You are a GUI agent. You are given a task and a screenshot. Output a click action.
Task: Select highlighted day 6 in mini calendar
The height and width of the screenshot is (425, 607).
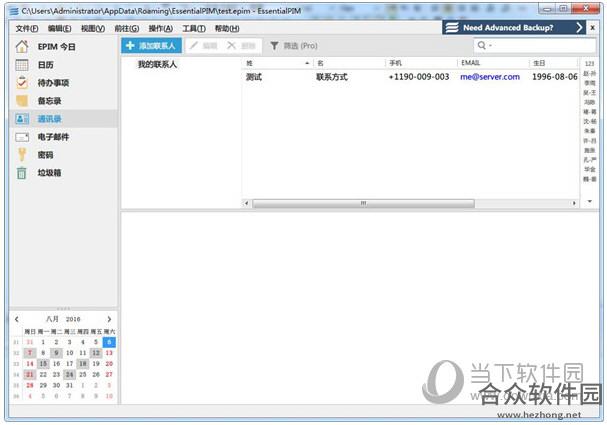(x=109, y=342)
